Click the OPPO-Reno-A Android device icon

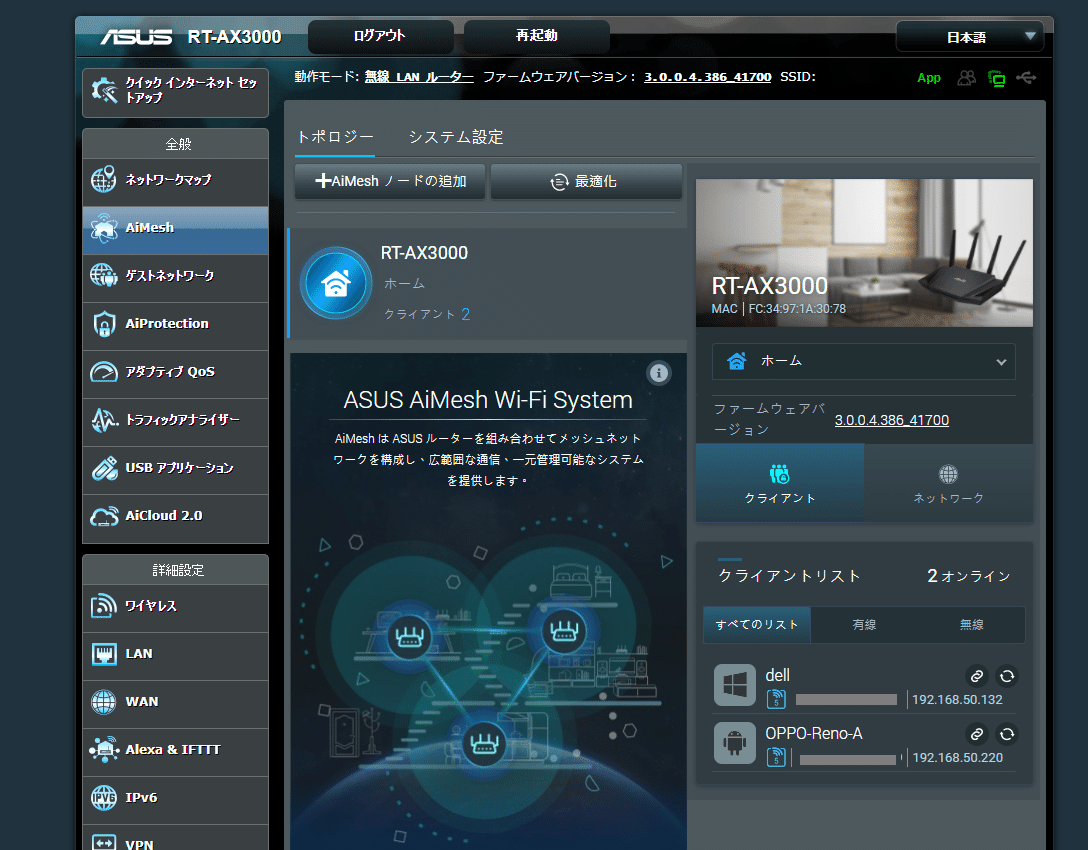click(x=735, y=743)
